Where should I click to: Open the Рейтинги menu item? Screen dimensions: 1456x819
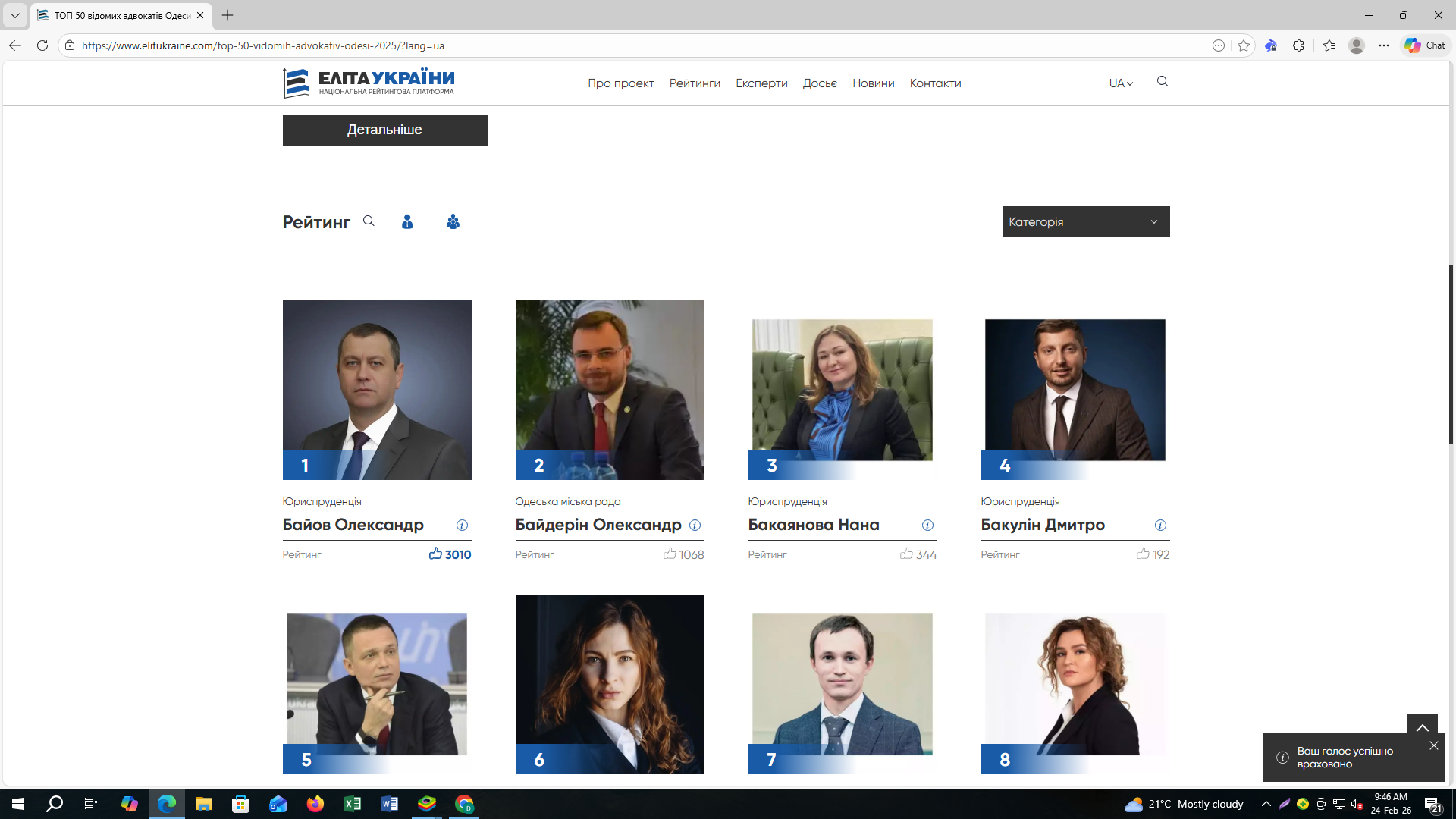[x=694, y=83]
